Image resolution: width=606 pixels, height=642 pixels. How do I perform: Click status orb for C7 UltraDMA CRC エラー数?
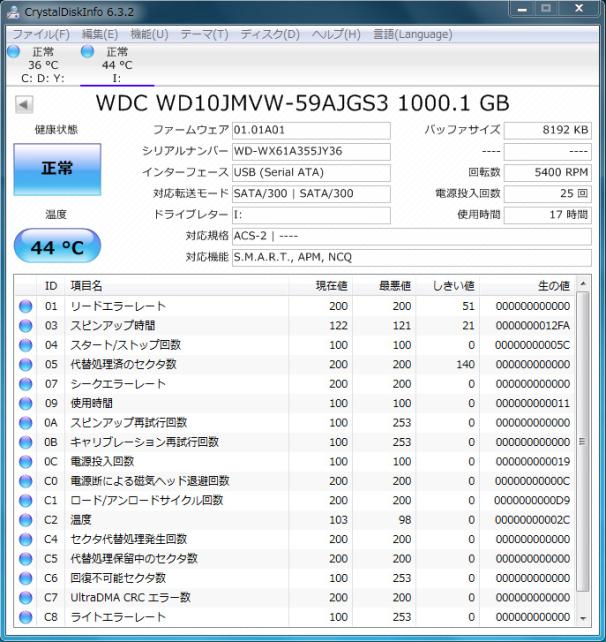[25, 598]
